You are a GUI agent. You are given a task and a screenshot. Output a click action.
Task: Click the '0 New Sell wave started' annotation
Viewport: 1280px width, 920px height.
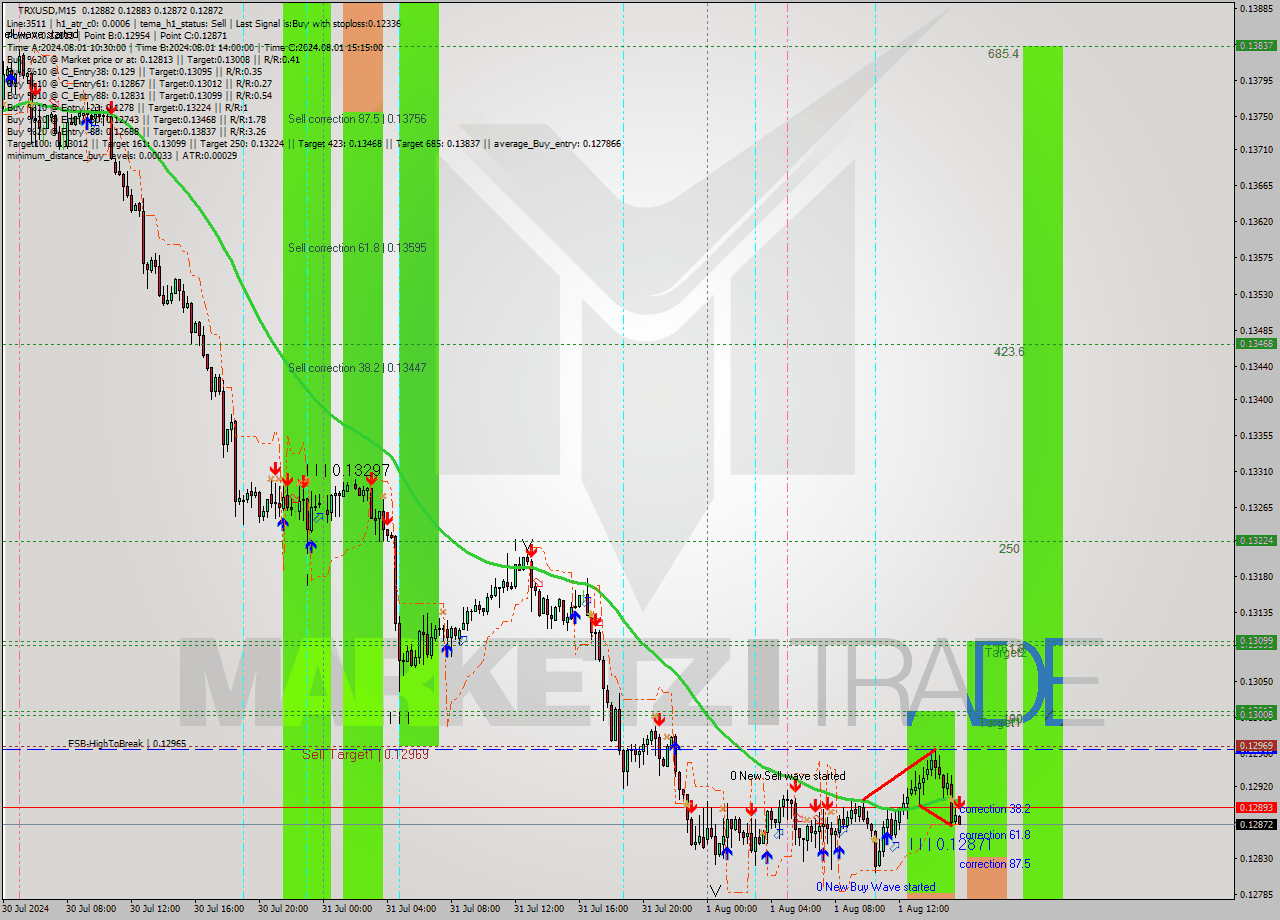pyautogui.click(x=787, y=776)
